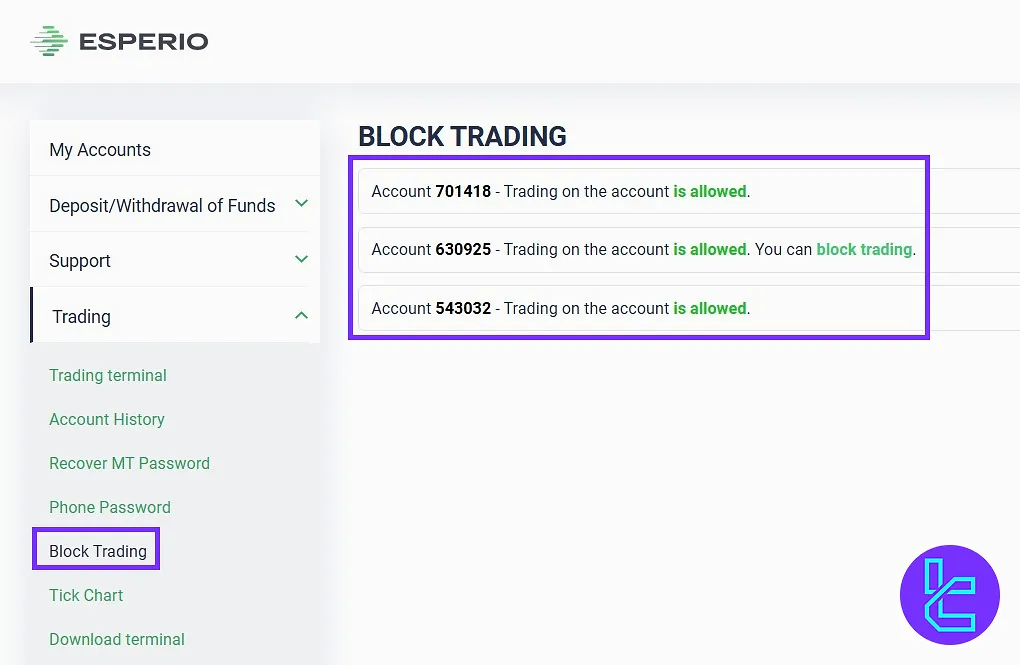Collapse the Trading section chevron
This screenshot has height=665, width=1020.
click(301, 316)
